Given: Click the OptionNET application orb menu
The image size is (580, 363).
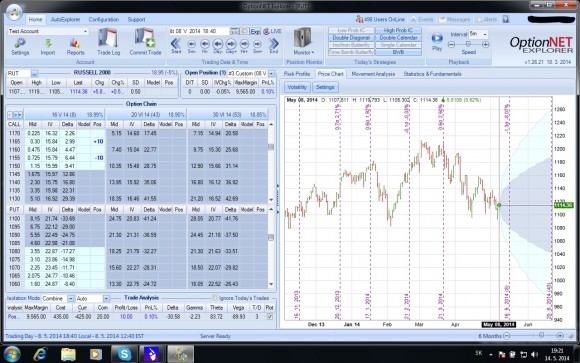Looking at the screenshot, I should pos(15,12).
